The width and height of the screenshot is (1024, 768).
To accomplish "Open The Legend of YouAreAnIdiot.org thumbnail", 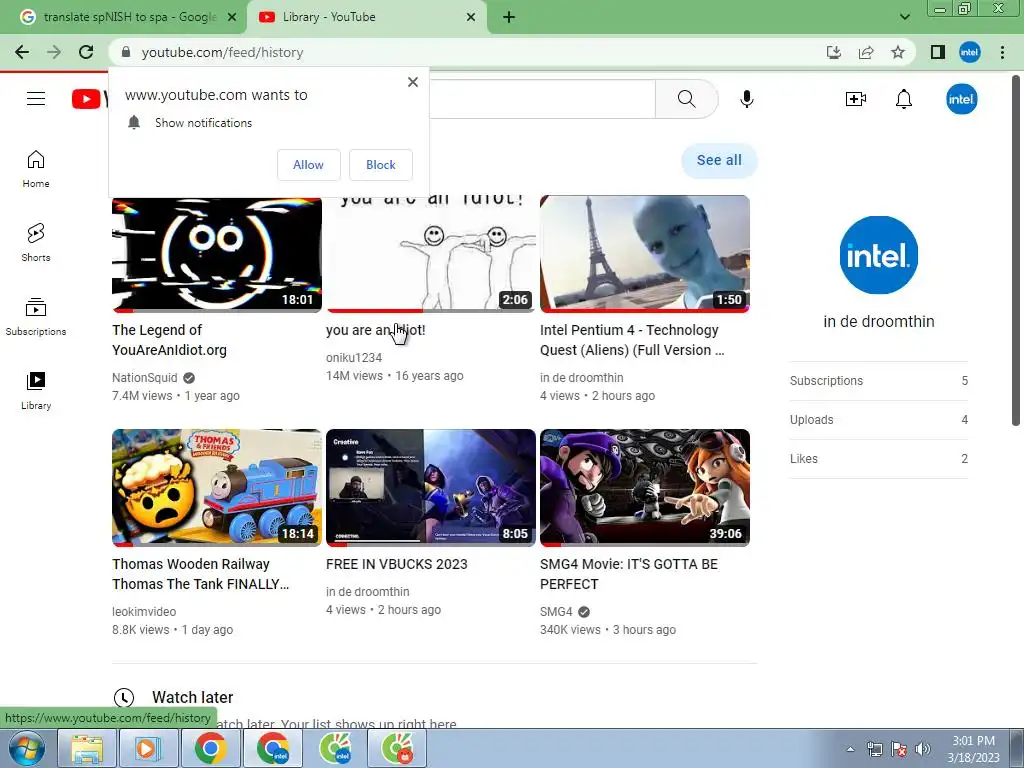I will [217, 255].
